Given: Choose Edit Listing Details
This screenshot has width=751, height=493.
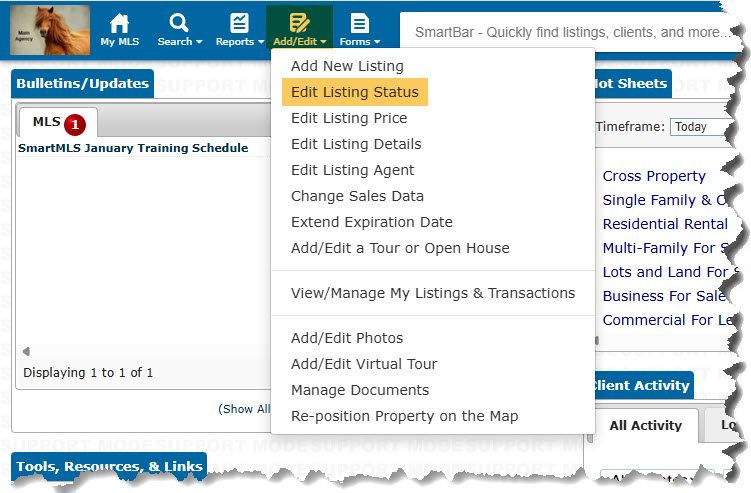Looking at the screenshot, I should [x=356, y=144].
